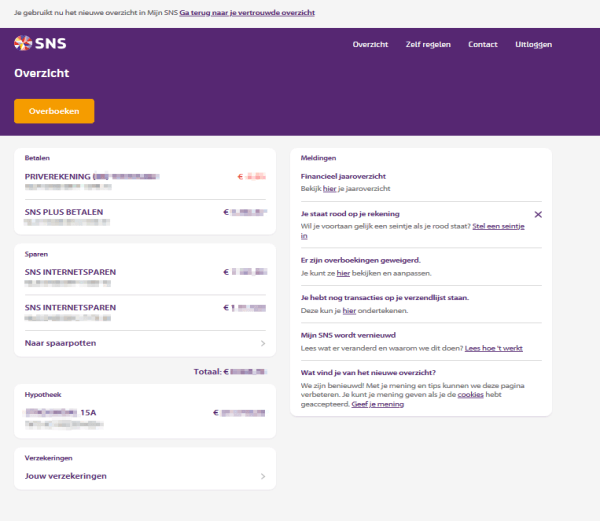The image size is (600, 521).
Task: Click Uitloggen to log out
Action: point(533,44)
